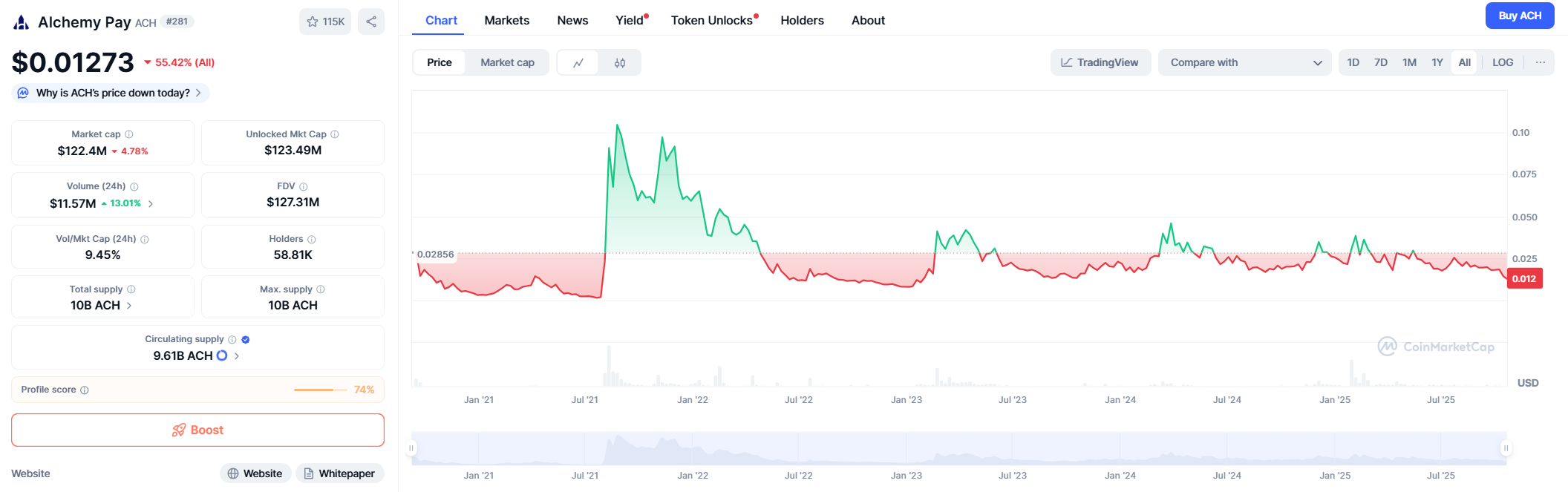The height and width of the screenshot is (492, 1568).
Task: Grab the left range slider handle
Action: click(x=411, y=448)
